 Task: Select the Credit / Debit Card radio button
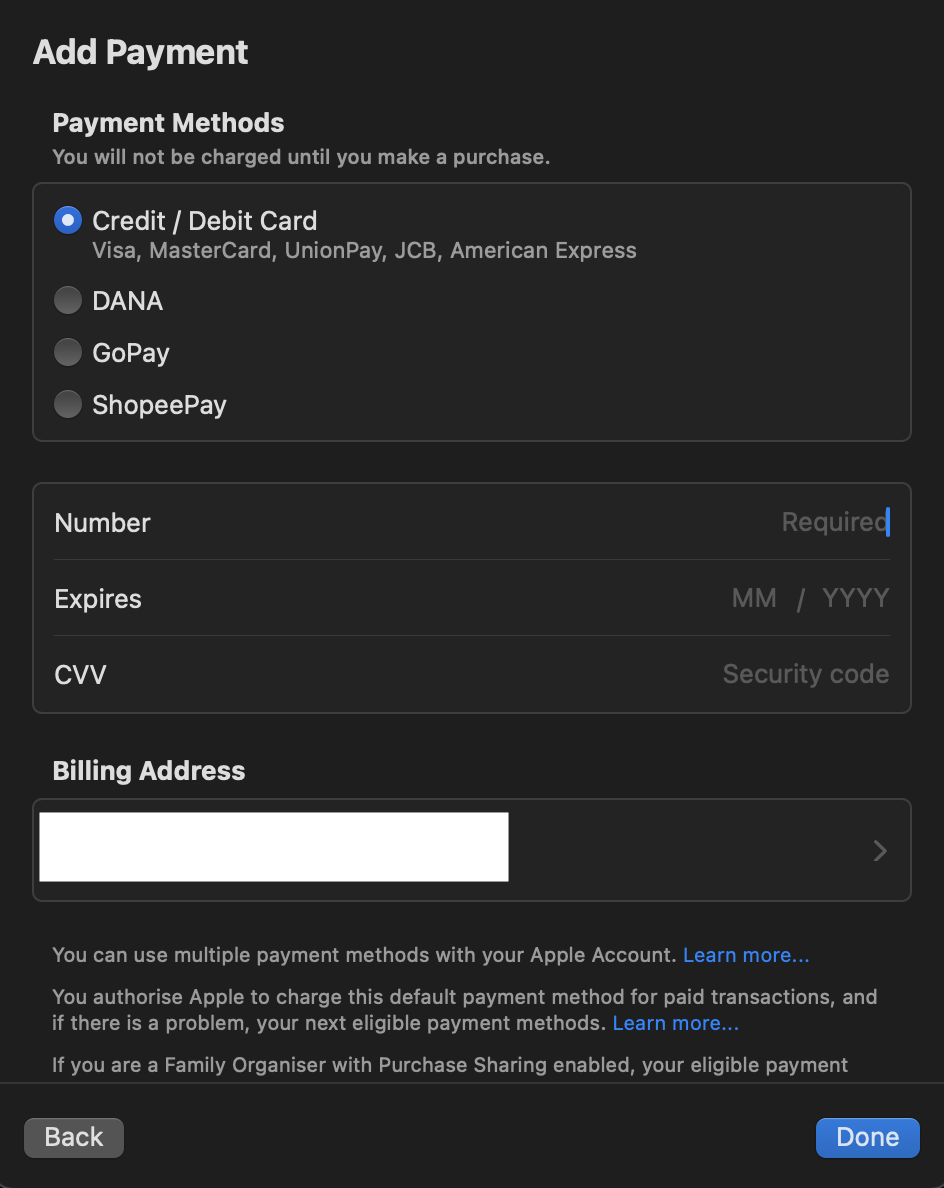pyautogui.click(x=68, y=221)
